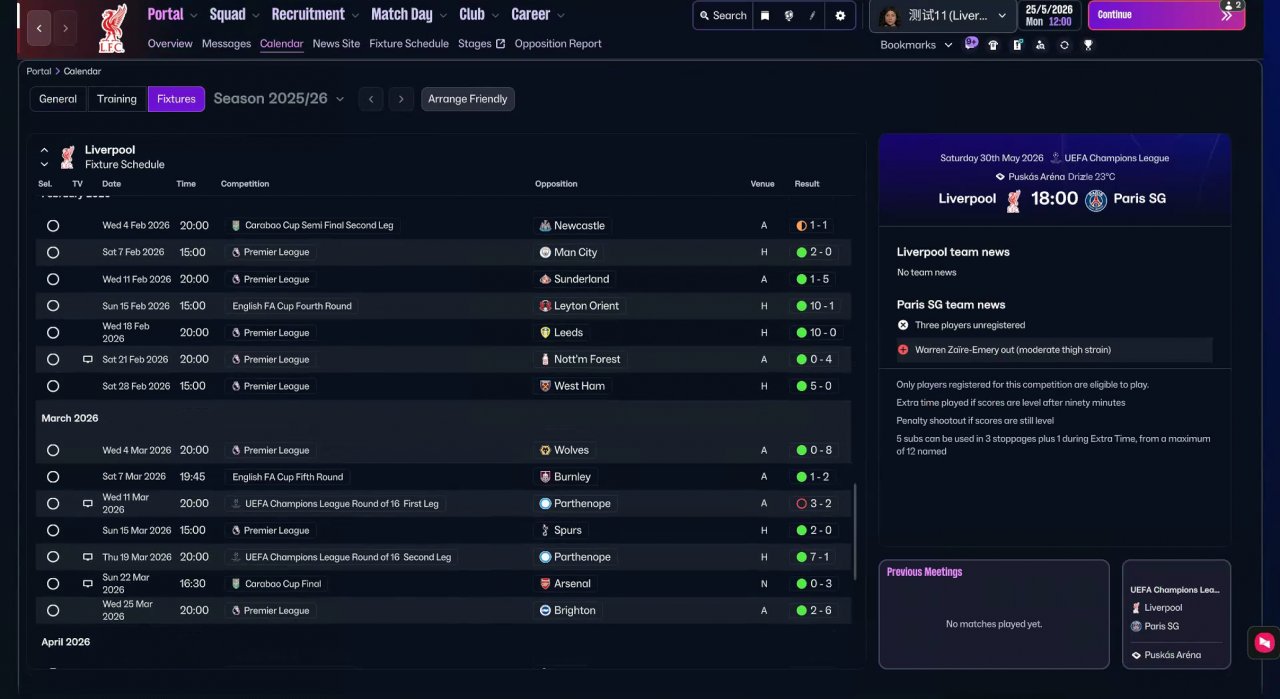This screenshot has width=1280, height=699.
Task: Click the circular refresh bookmark icon
Action: [x=1064, y=45]
